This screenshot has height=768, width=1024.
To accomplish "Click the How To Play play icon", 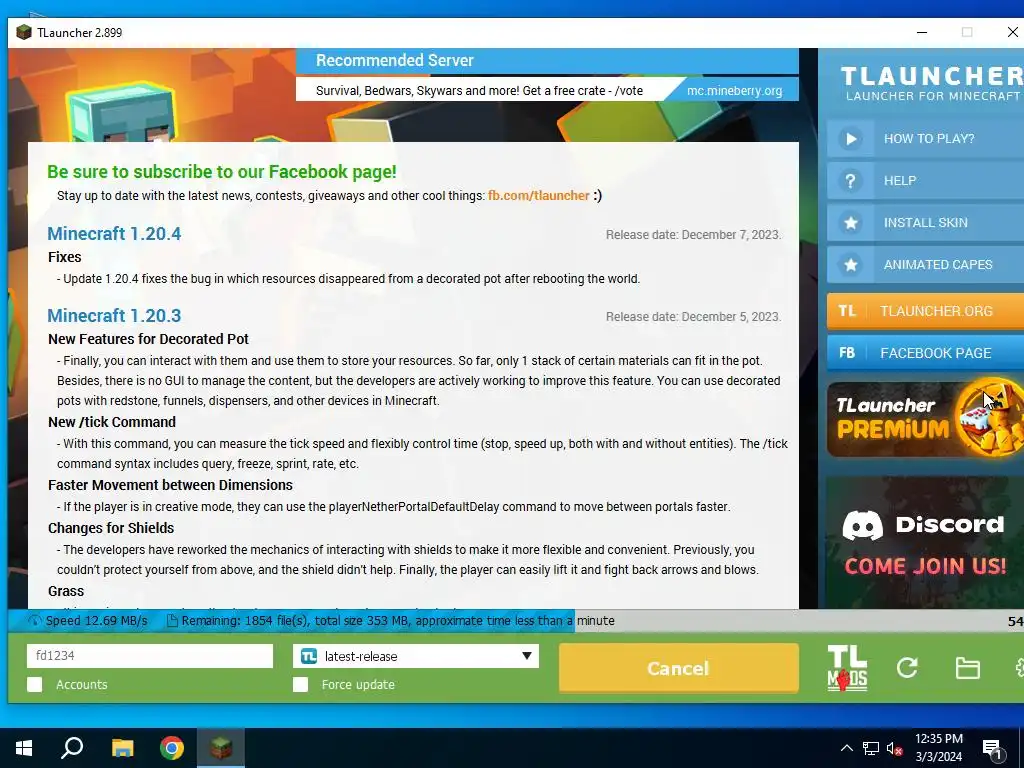I will click(850, 138).
